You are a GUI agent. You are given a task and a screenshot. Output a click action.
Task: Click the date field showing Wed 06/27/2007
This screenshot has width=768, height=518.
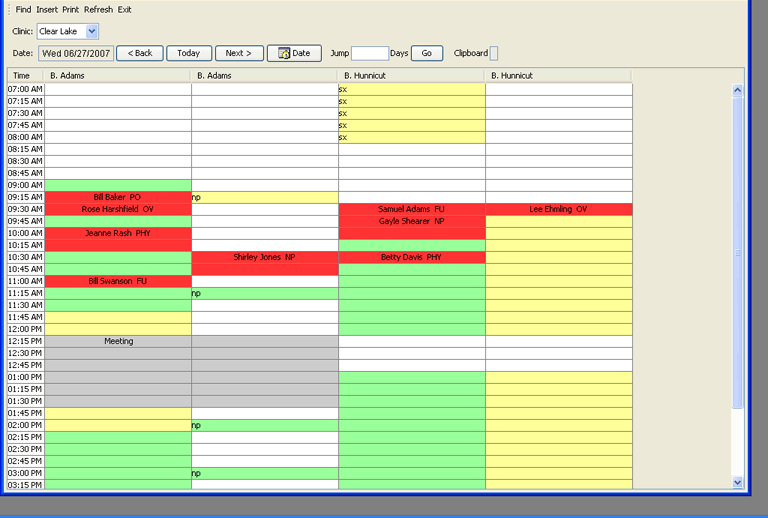(x=76, y=53)
